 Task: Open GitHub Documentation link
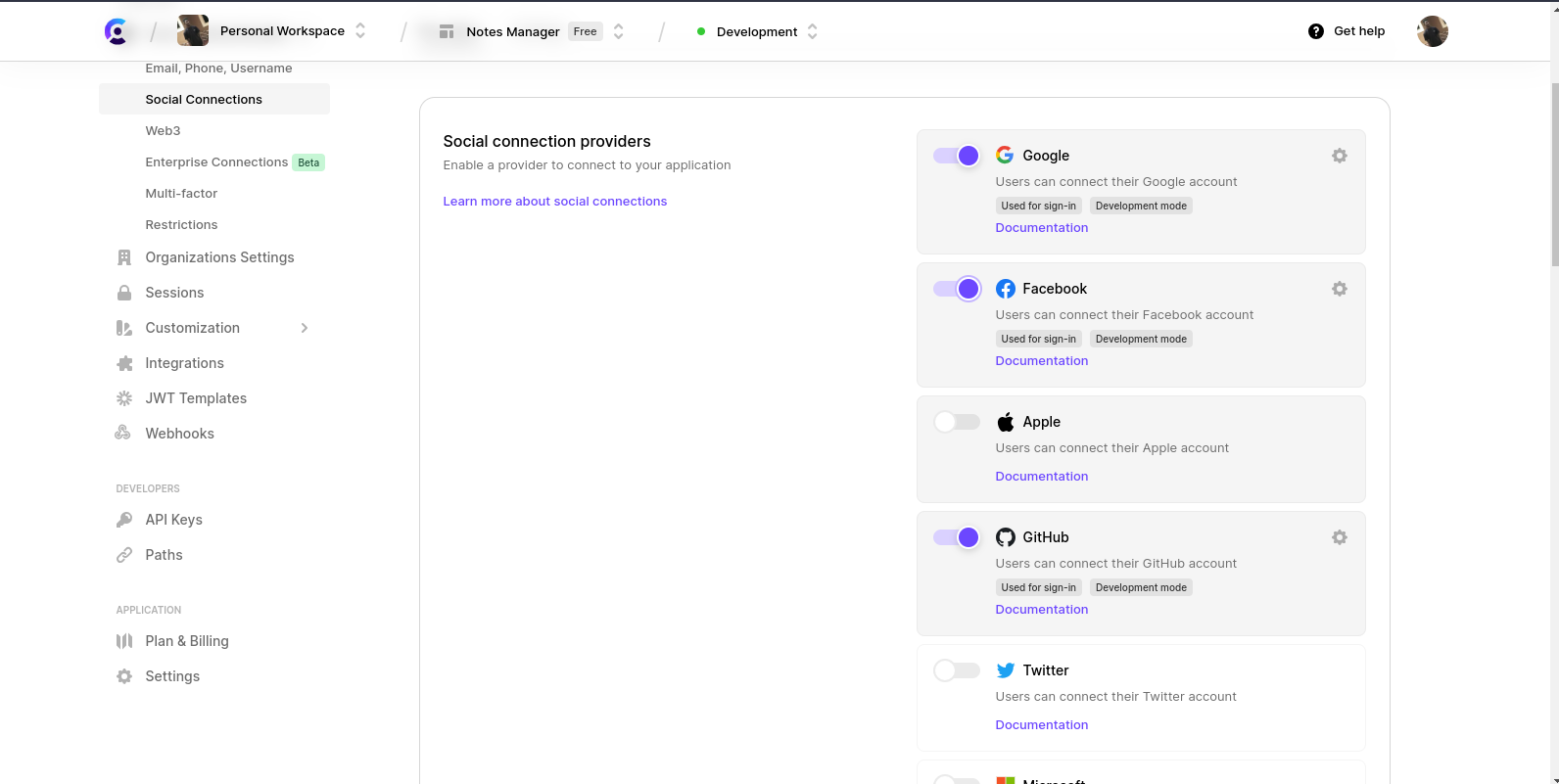[x=1042, y=610]
